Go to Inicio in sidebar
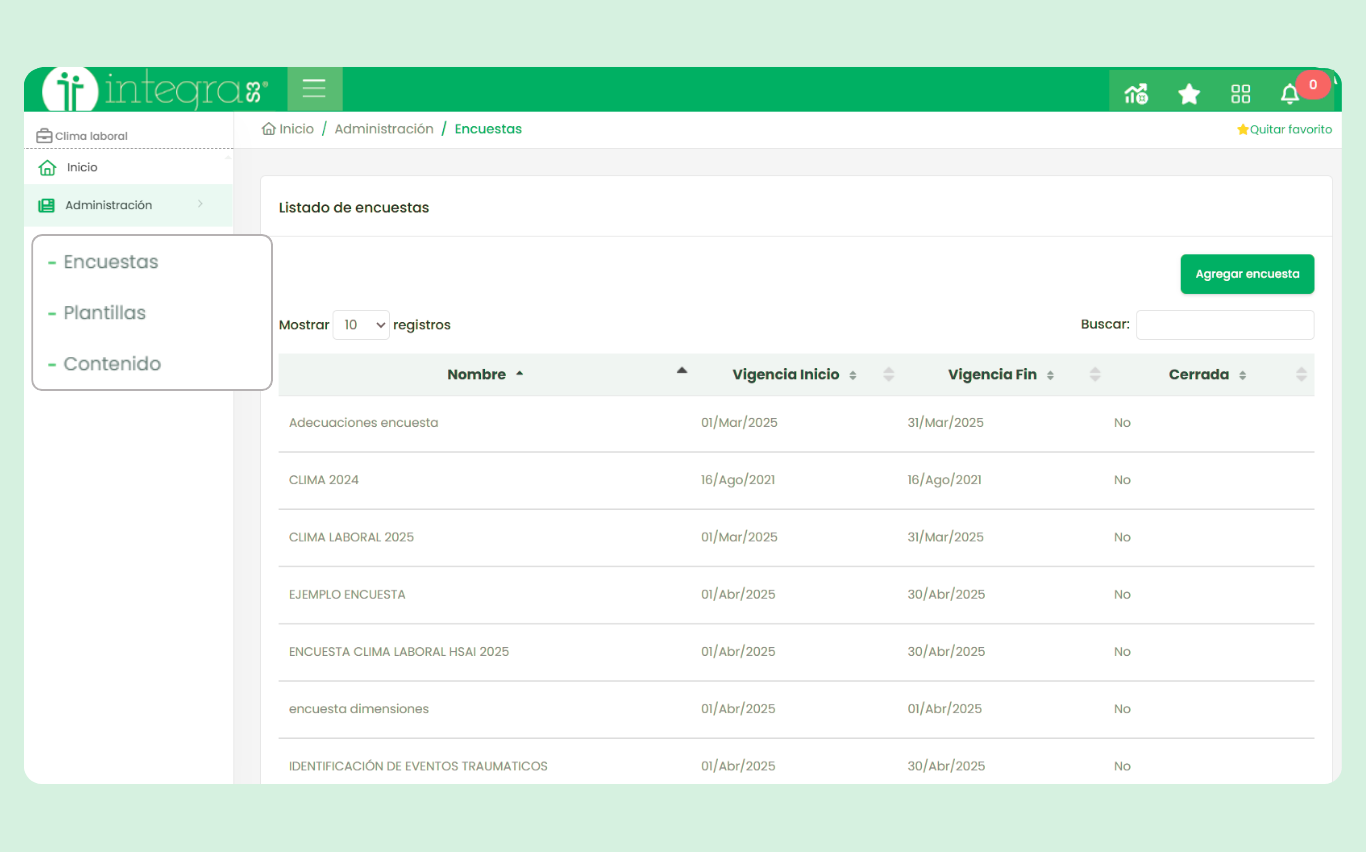The width and height of the screenshot is (1366, 852). pyautogui.click(x=82, y=168)
